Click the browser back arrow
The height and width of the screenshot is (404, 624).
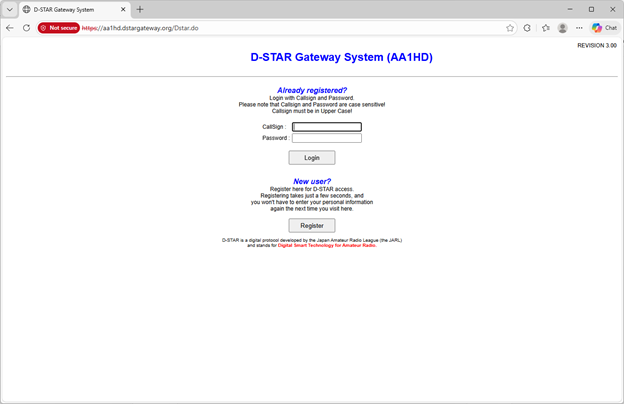click(x=10, y=28)
